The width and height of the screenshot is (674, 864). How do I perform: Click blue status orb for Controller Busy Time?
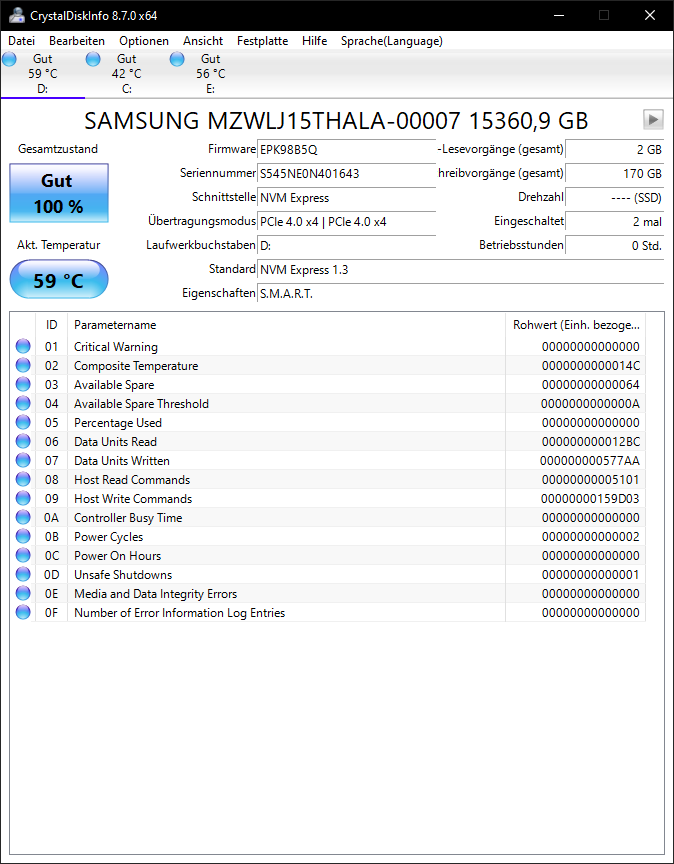[x=23, y=517]
